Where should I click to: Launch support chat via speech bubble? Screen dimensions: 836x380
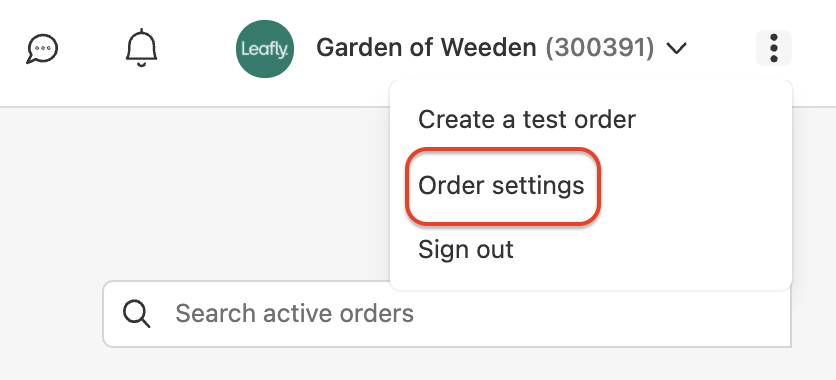(x=42, y=48)
